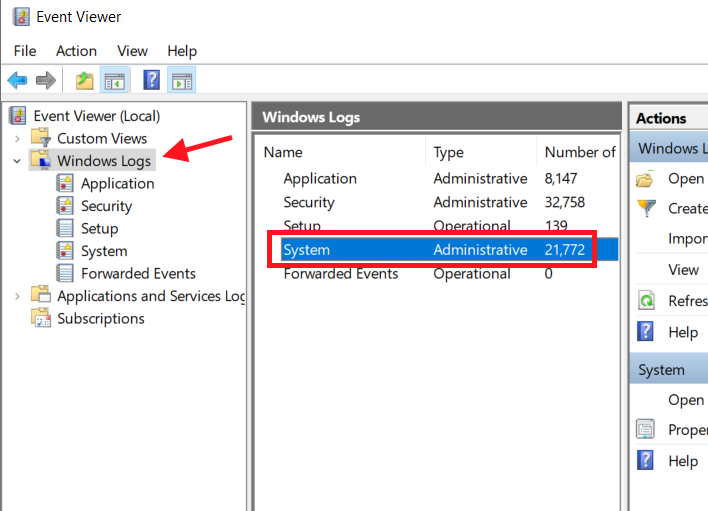
Task: Click the Up one level folder icon
Action: (84, 81)
